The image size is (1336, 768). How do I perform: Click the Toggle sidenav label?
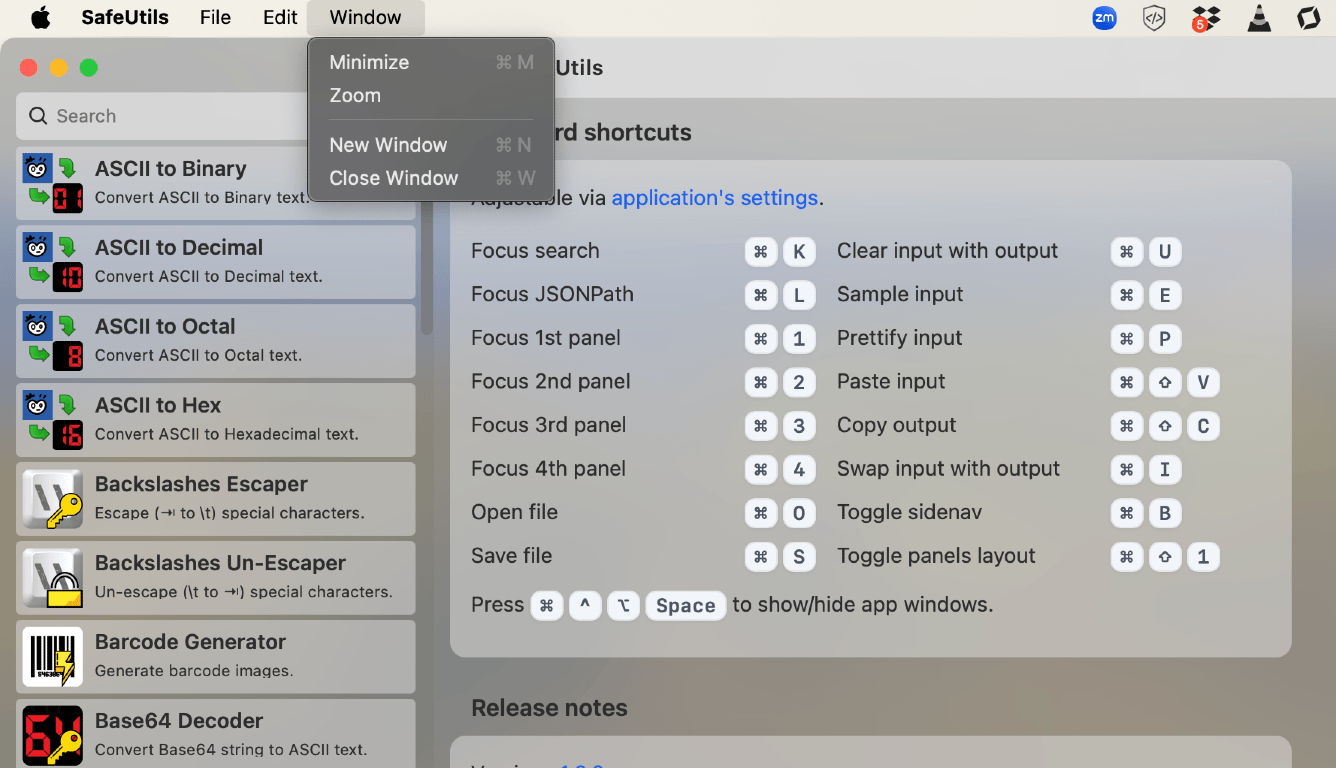point(909,512)
